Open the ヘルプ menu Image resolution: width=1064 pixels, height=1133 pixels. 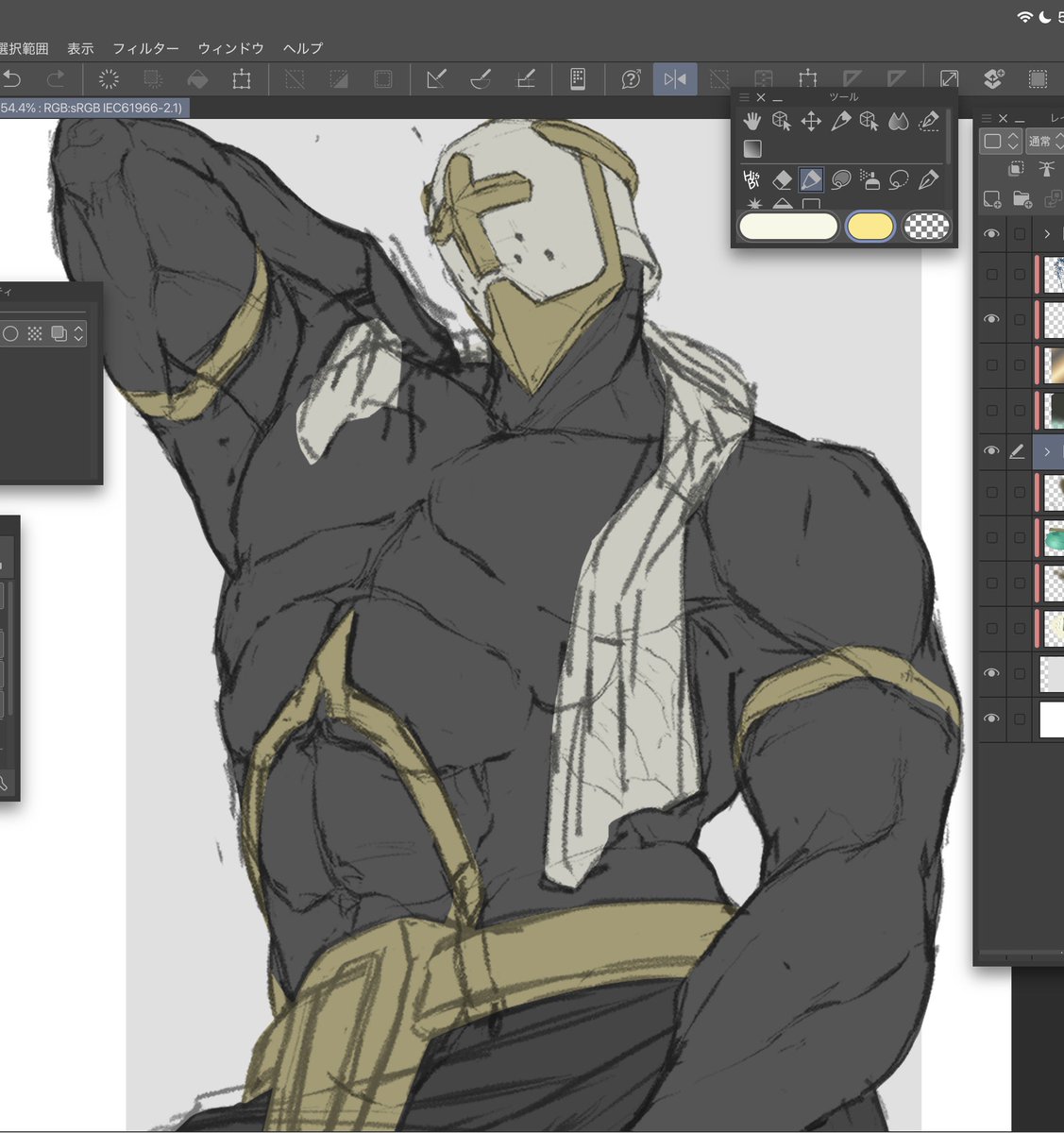point(303,48)
